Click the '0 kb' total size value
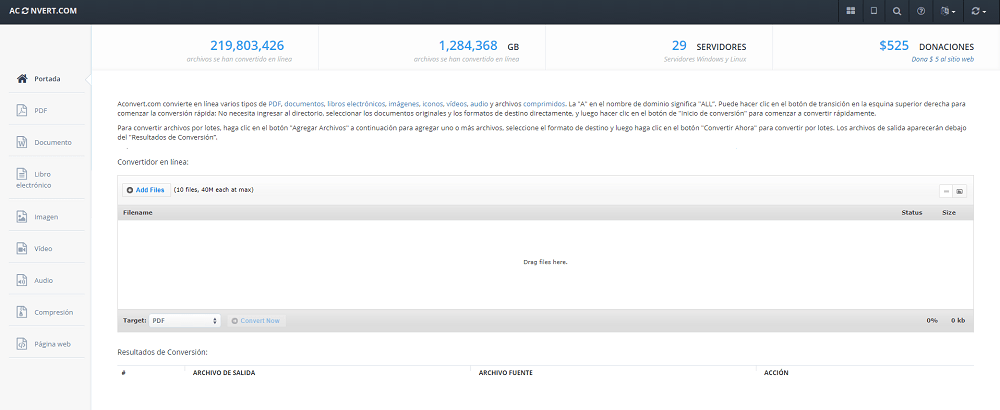This screenshot has width=1000, height=410. click(958, 321)
